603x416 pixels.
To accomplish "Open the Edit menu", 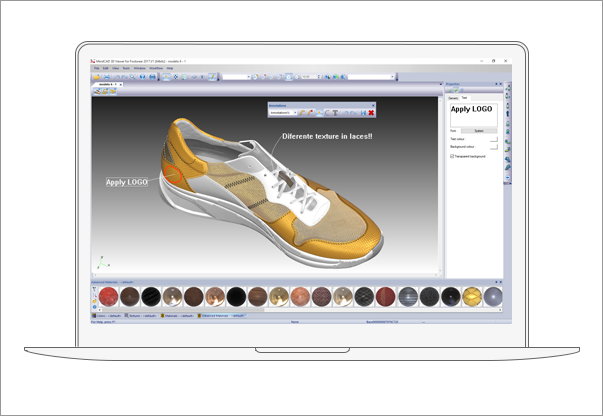I will click(105, 68).
